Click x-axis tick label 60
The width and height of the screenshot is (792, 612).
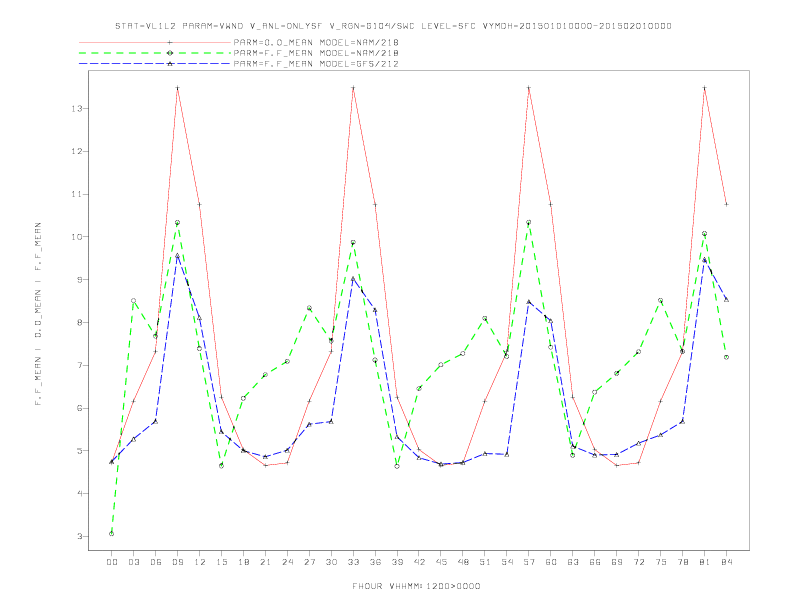[x=551, y=562]
